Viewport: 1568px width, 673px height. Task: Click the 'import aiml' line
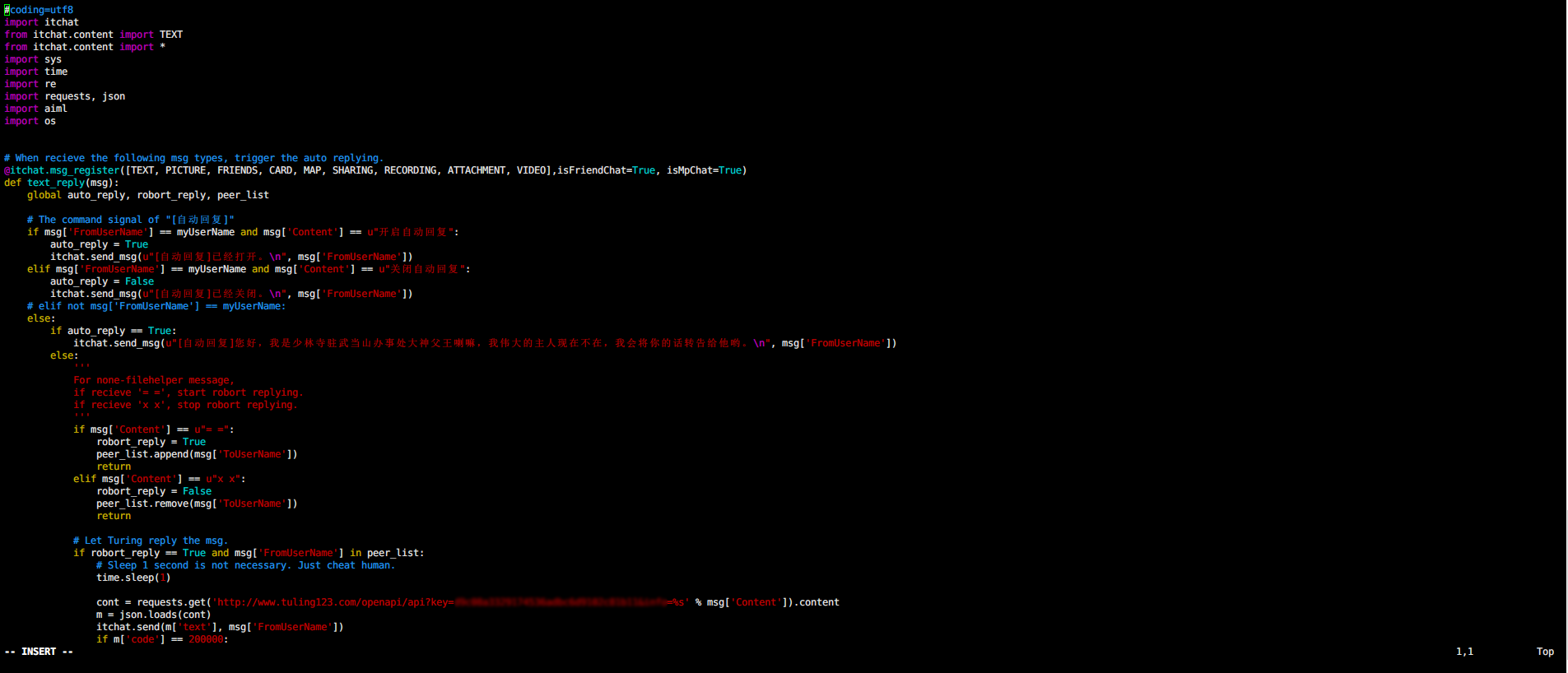(35, 109)
